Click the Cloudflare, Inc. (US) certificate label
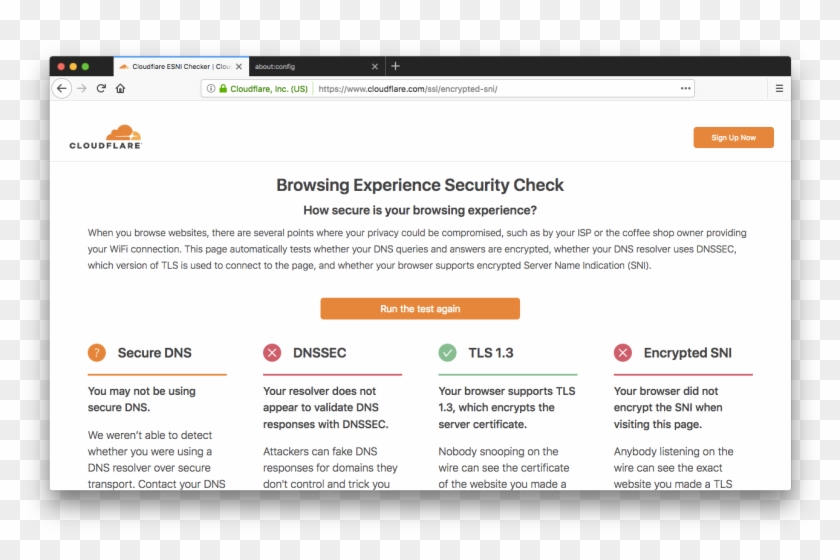The image size is (840, 560). [x=269, y=89]
